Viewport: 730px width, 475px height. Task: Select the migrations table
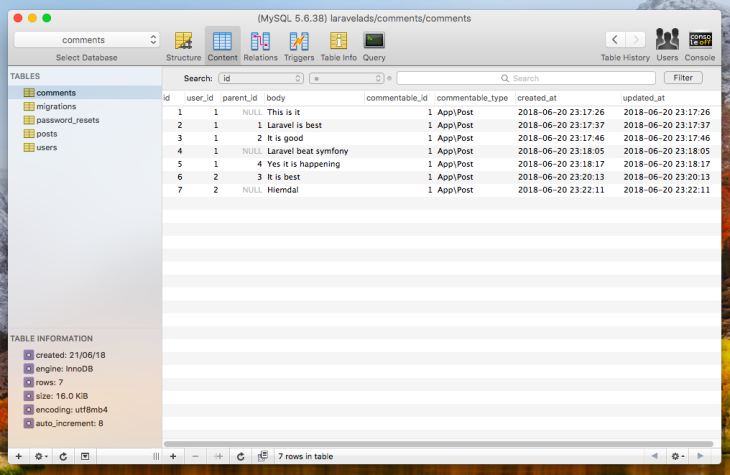(56, 106)
